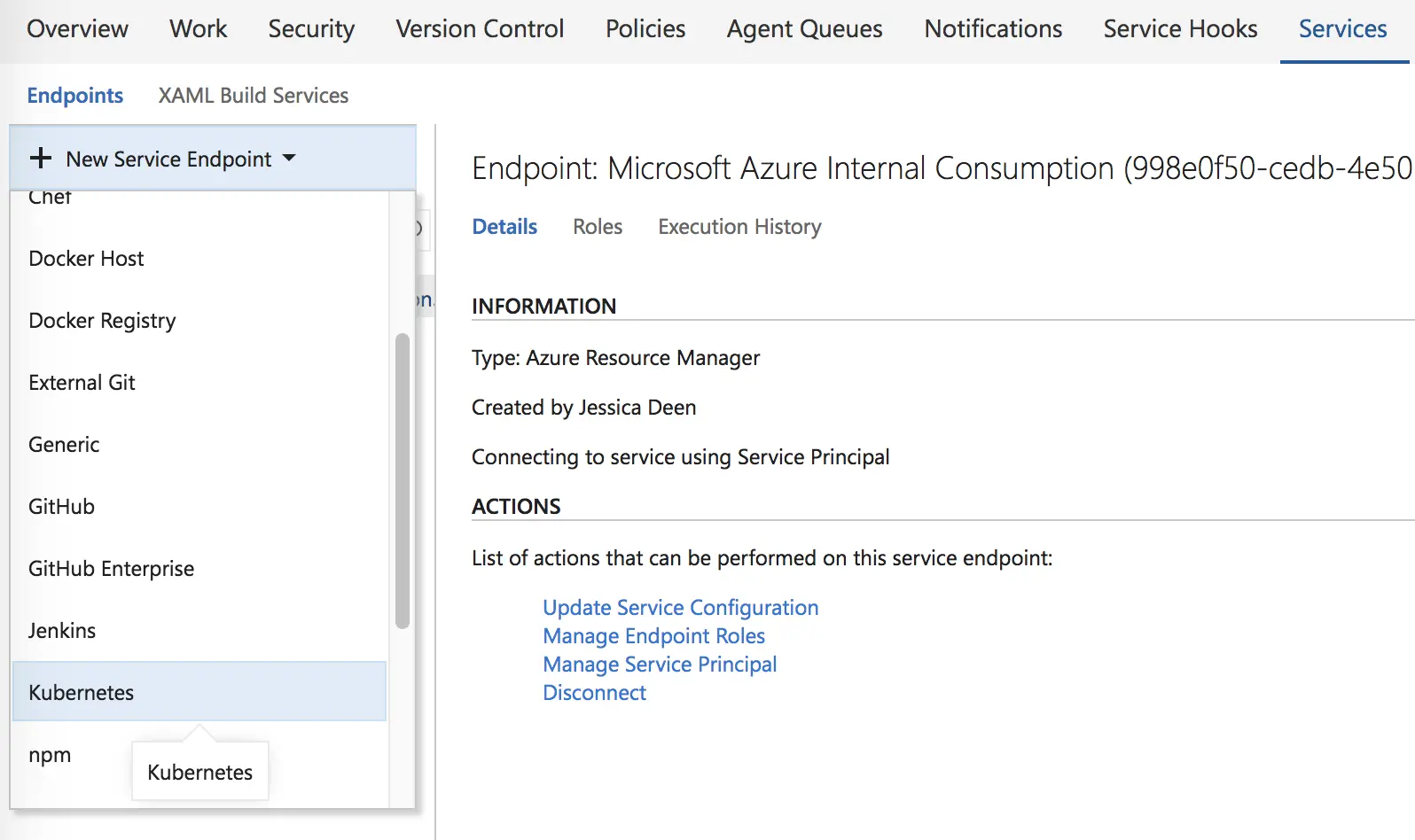Switch to XAML Build Services sub-tab
The height and width of the screenshot is (840, 1415).
254,96
